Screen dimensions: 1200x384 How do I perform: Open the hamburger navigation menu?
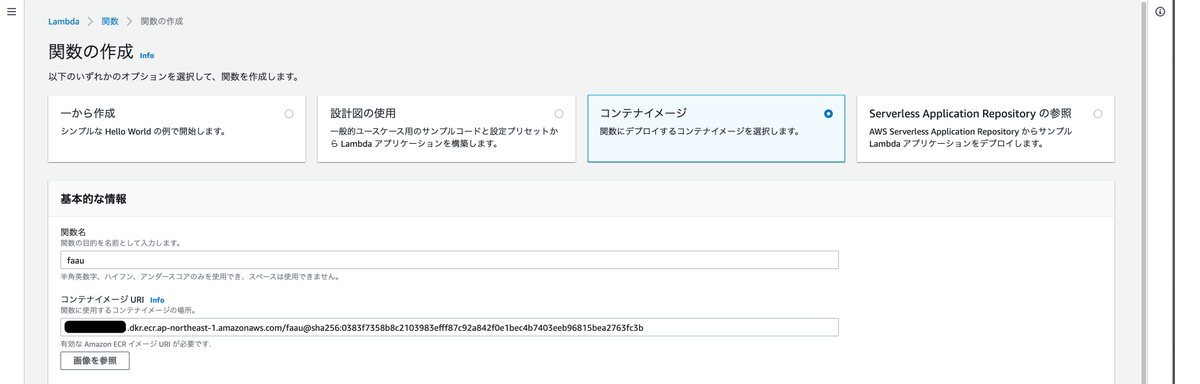(12, 12)
